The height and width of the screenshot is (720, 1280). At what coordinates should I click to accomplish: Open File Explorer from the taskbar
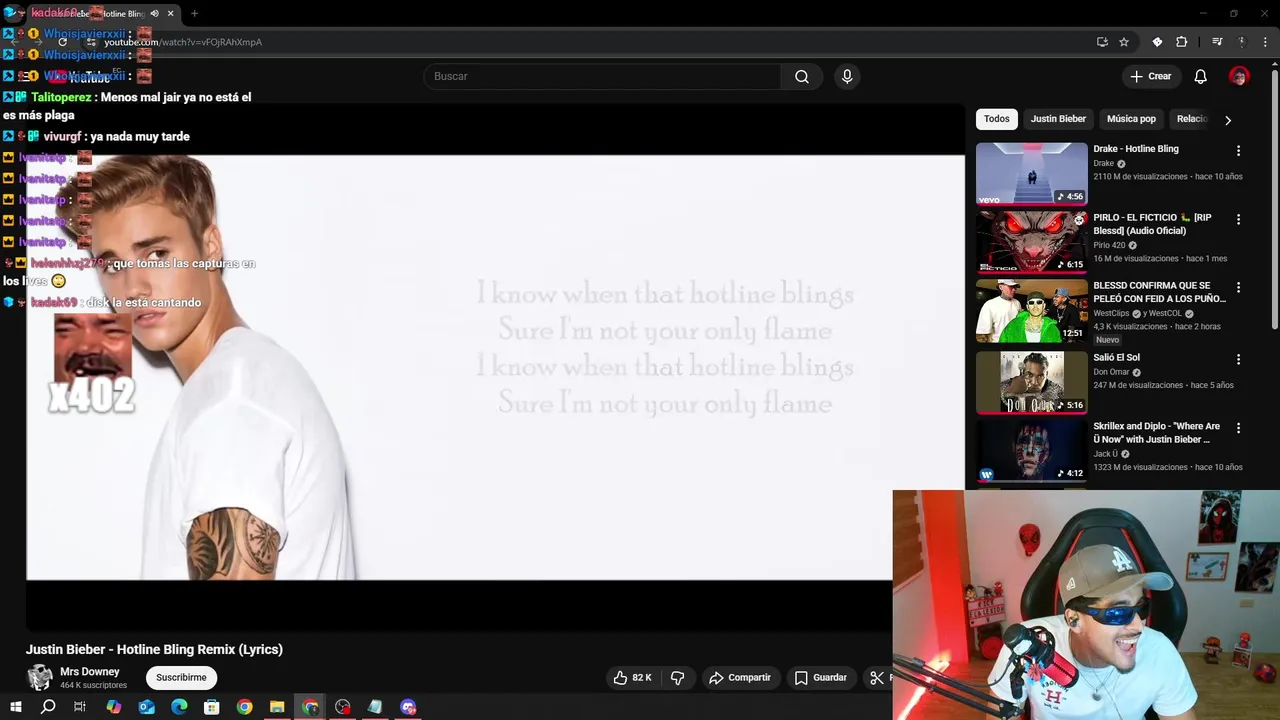click(x=277, y=707)
